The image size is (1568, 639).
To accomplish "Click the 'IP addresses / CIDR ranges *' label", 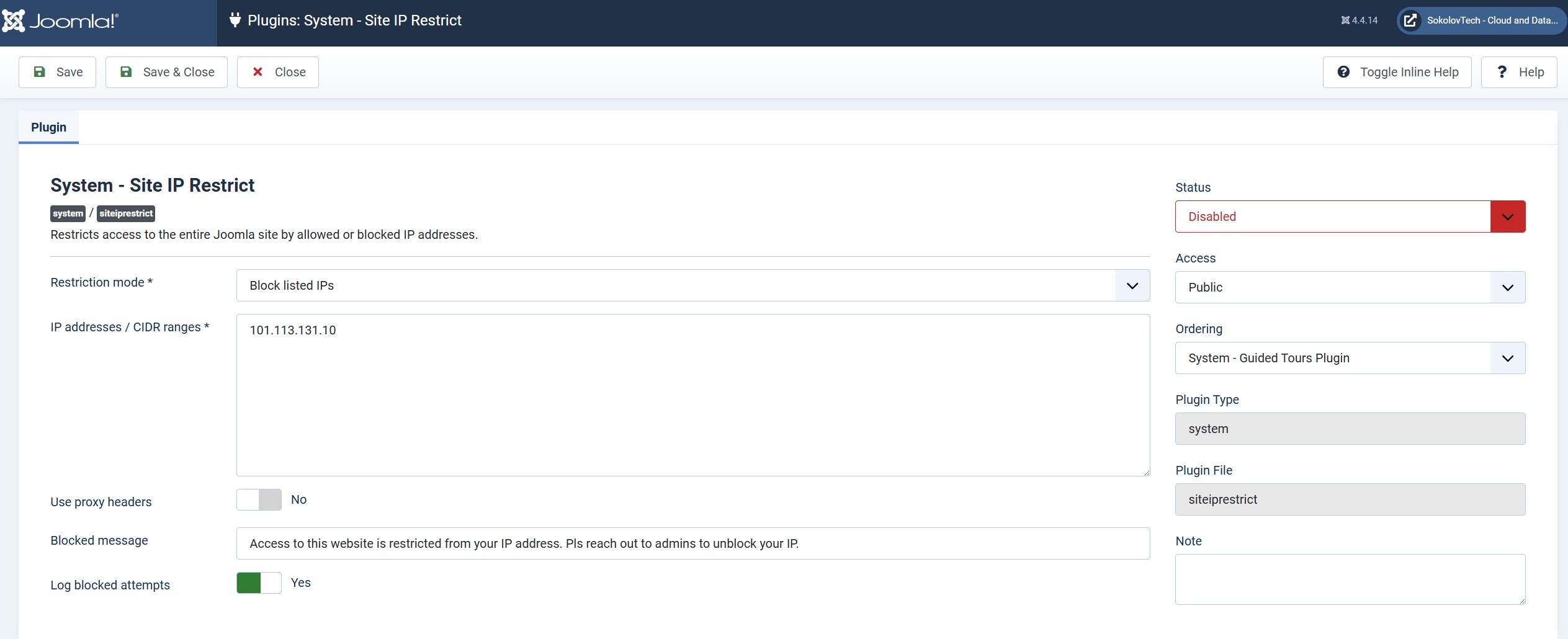I will tap(130, 327).
